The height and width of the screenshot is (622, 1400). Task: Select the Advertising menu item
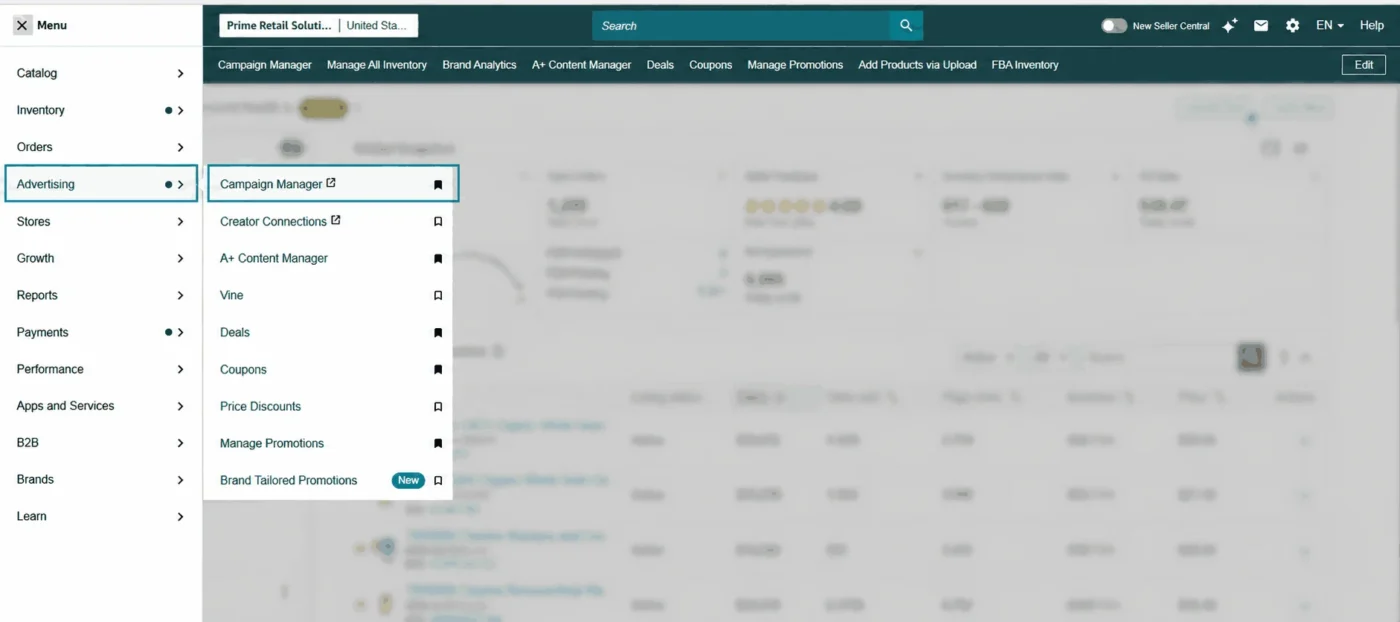(100, 184)
